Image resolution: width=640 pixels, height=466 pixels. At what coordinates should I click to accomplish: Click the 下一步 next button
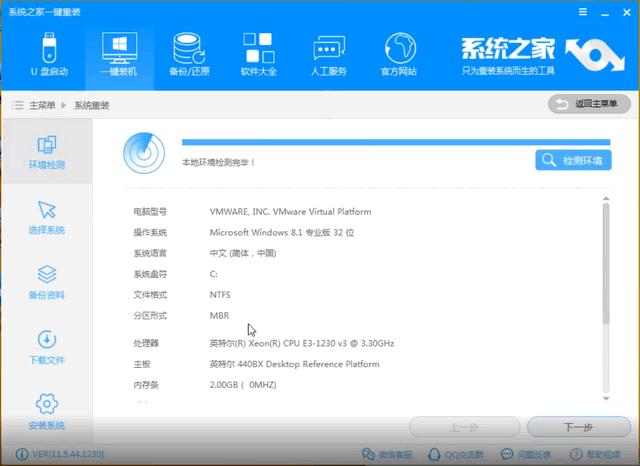(579, 427)
